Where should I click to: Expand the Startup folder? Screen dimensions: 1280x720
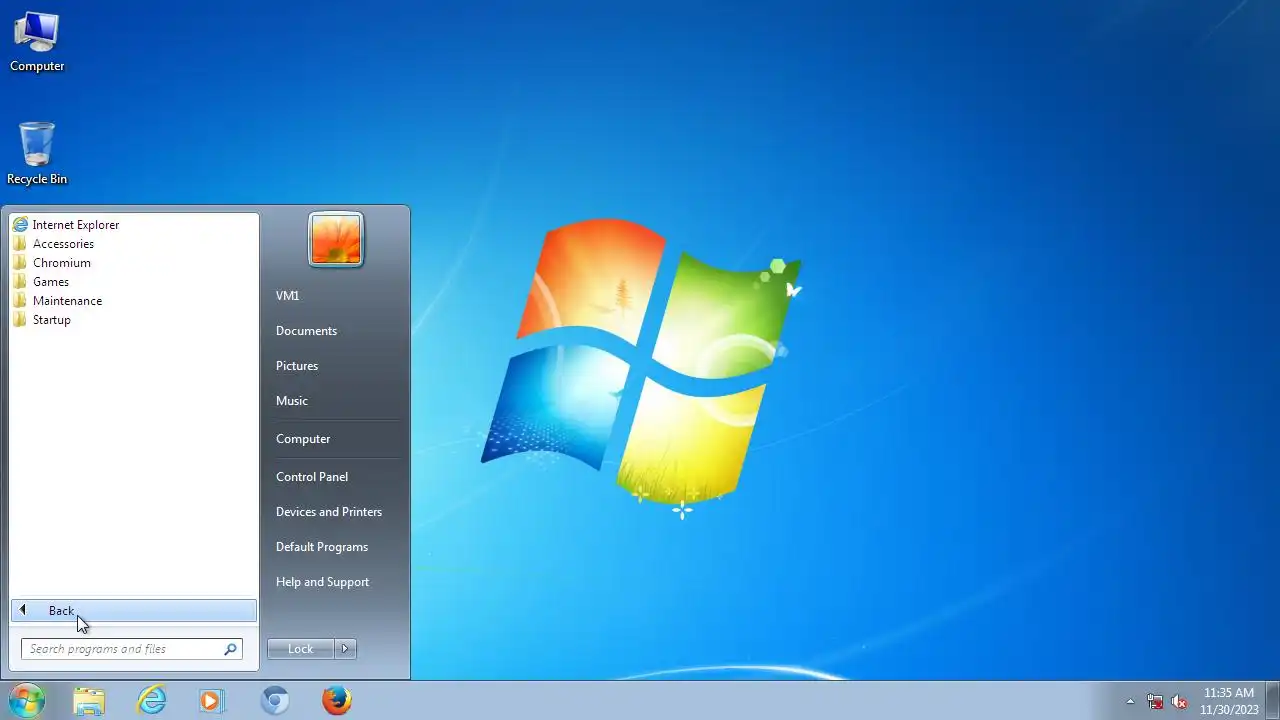pos(134,320)
